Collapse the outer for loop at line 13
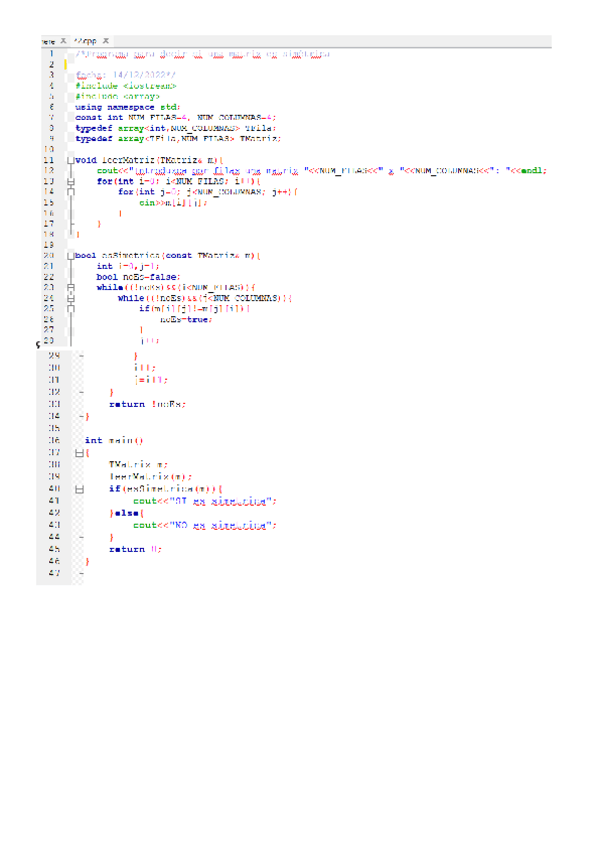Image resolution: width=600 pixels, height=848 pixels. pos(70,181)
